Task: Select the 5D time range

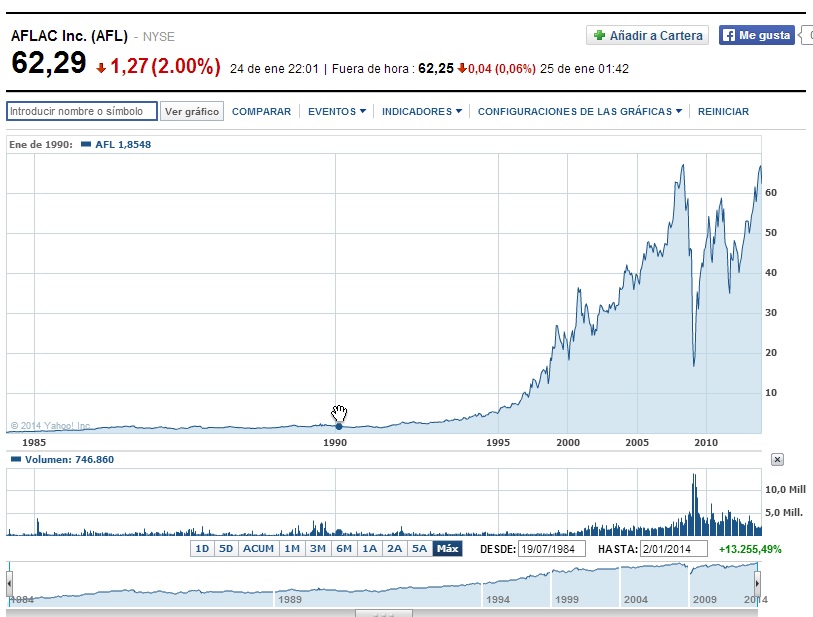Action: click(226, 549)
